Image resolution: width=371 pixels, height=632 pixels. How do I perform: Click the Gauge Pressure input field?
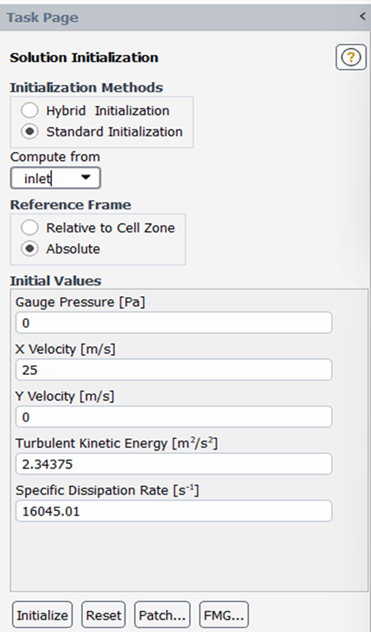tap(174, 323)
